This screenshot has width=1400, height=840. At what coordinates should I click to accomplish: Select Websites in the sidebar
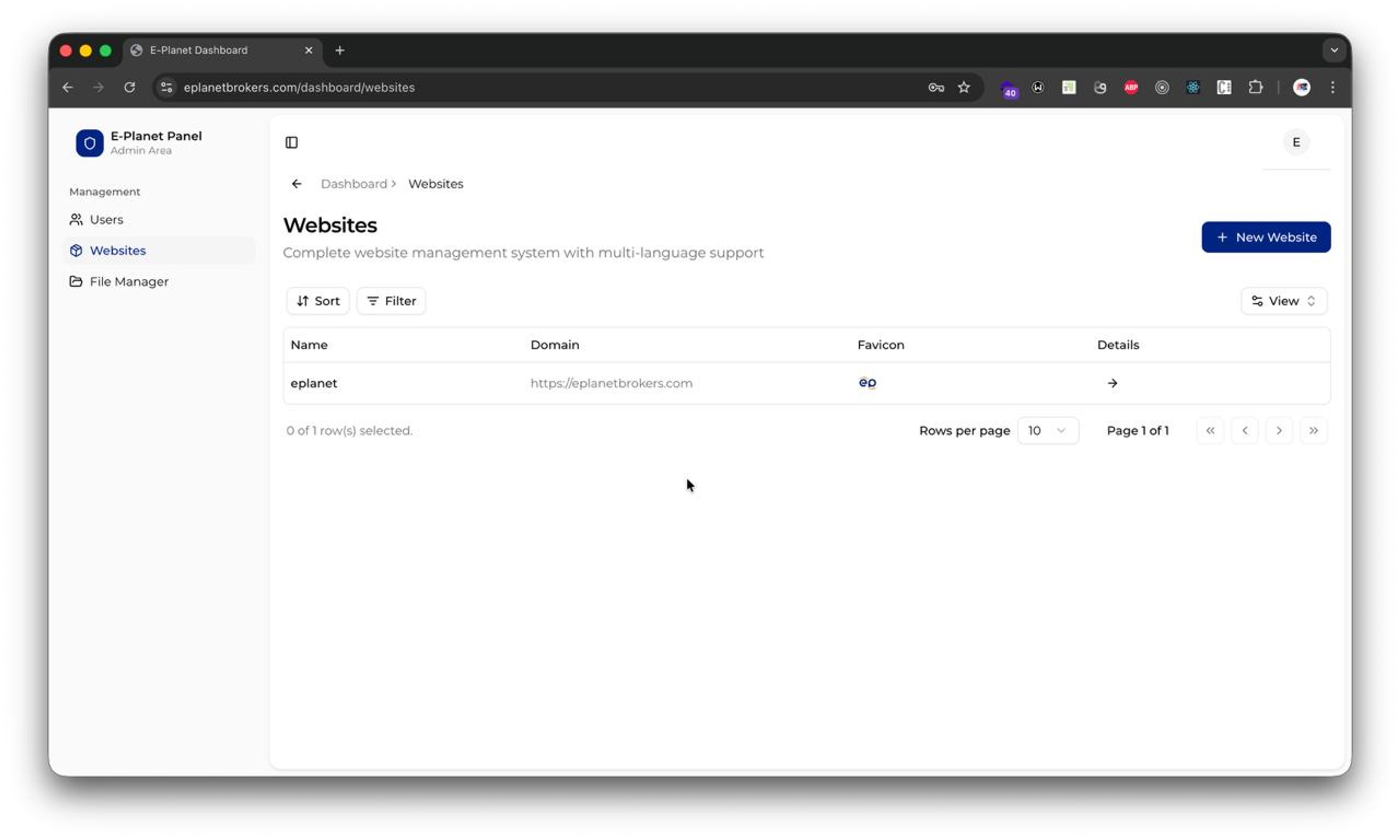click(x=159, y=250)
